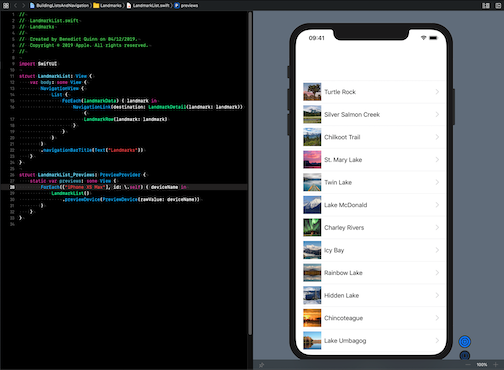Select the St. Mary Lake row
This screenshot has width=504, height=370.
coord(371,160)
